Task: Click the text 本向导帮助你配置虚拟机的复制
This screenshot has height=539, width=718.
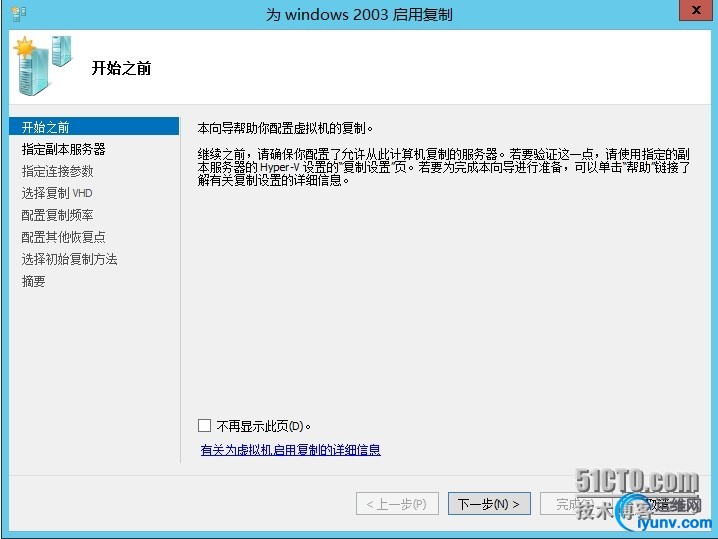Action: pyautogui.click(x=285, y=128)
